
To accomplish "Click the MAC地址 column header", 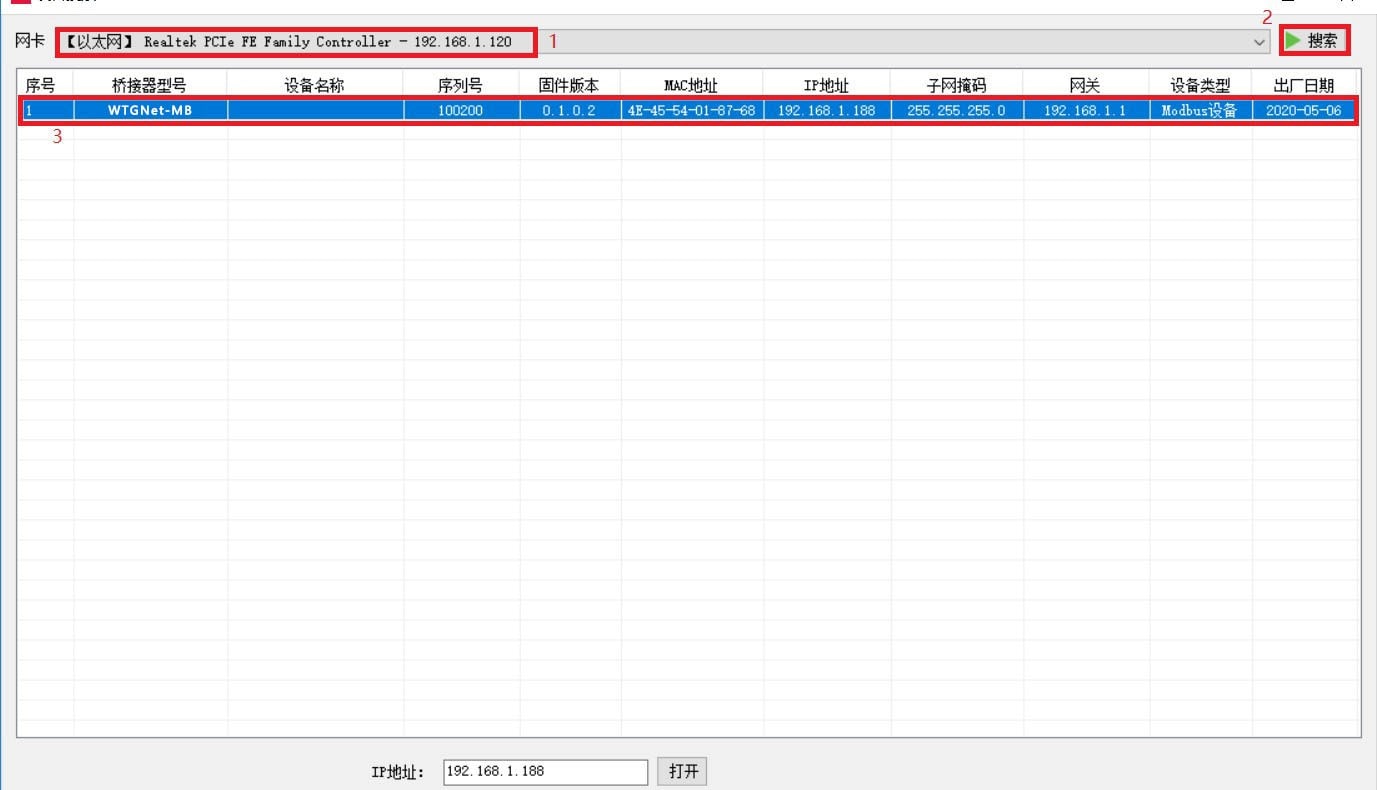I will coord(691,86).
